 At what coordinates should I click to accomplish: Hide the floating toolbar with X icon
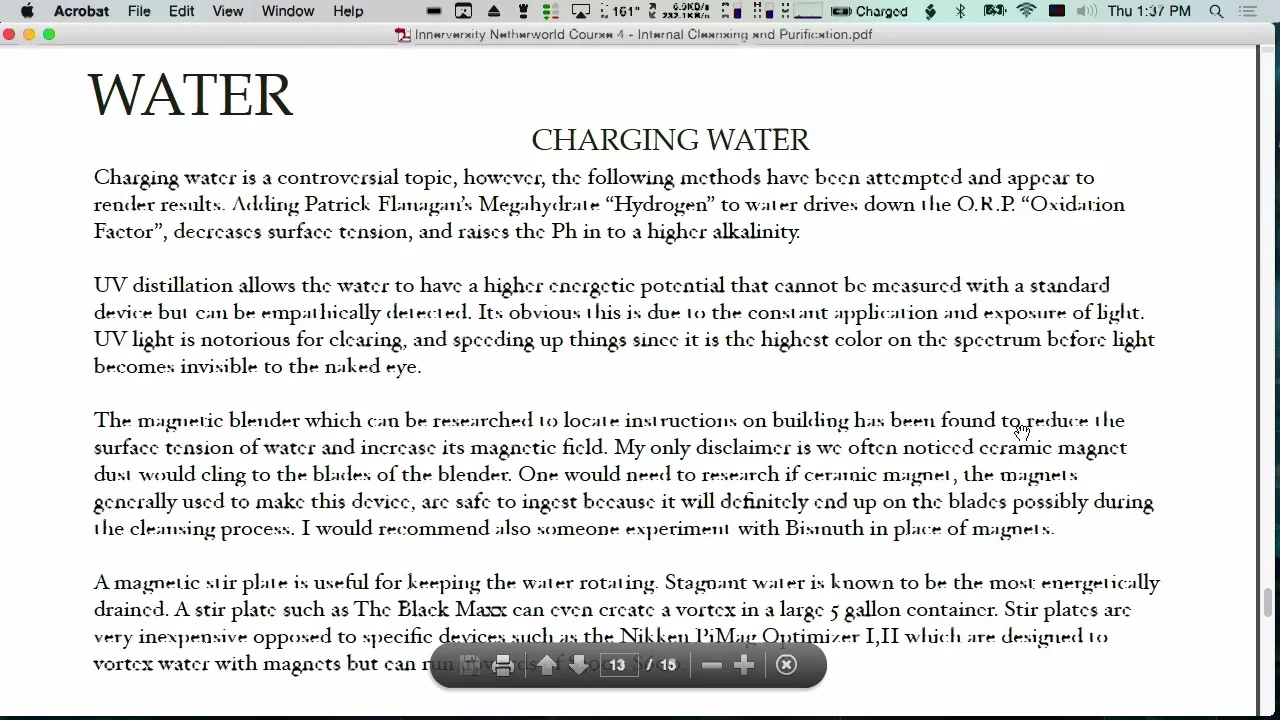(x=787, y=666)
